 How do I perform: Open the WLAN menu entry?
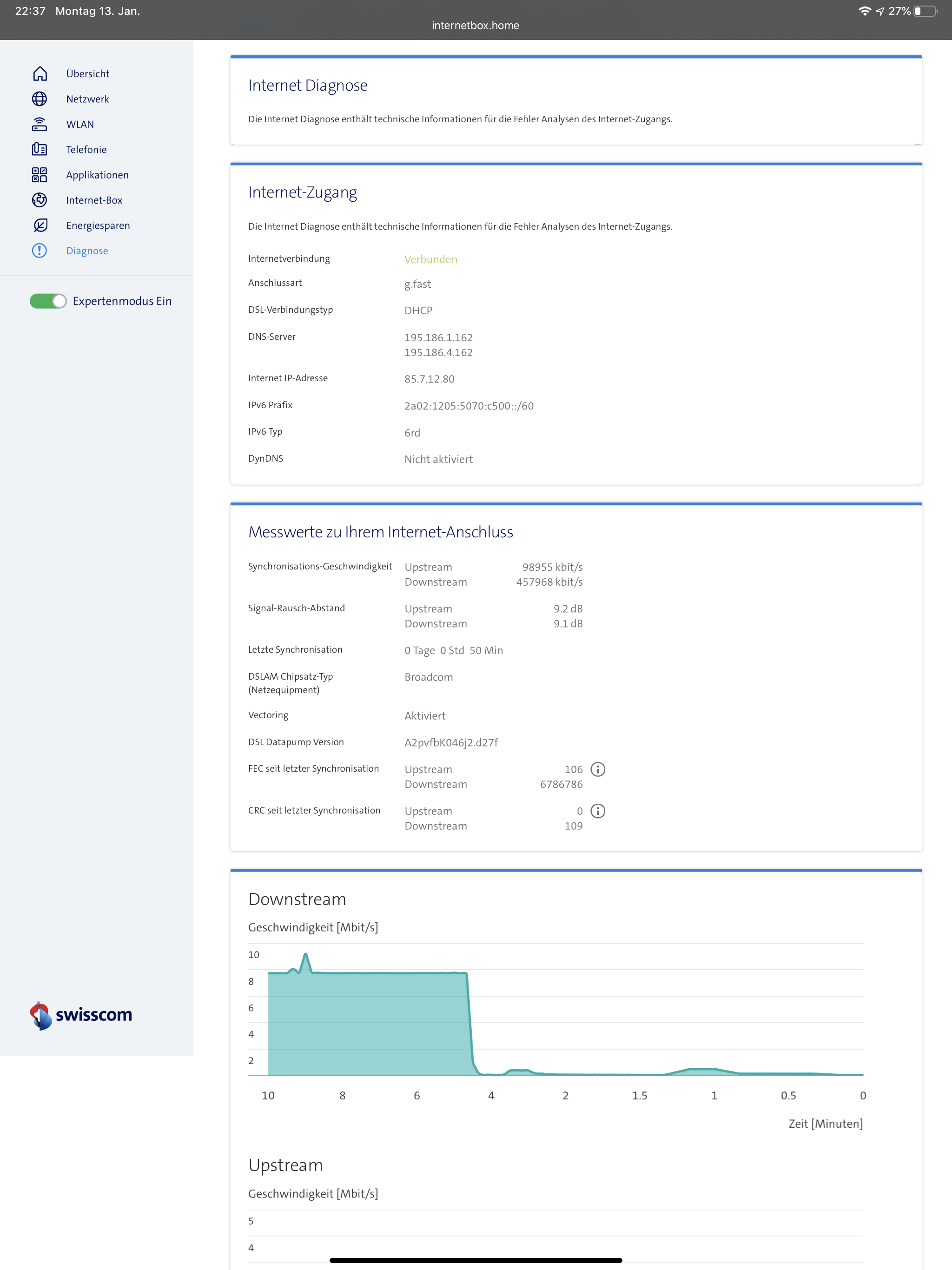point(80,124)
